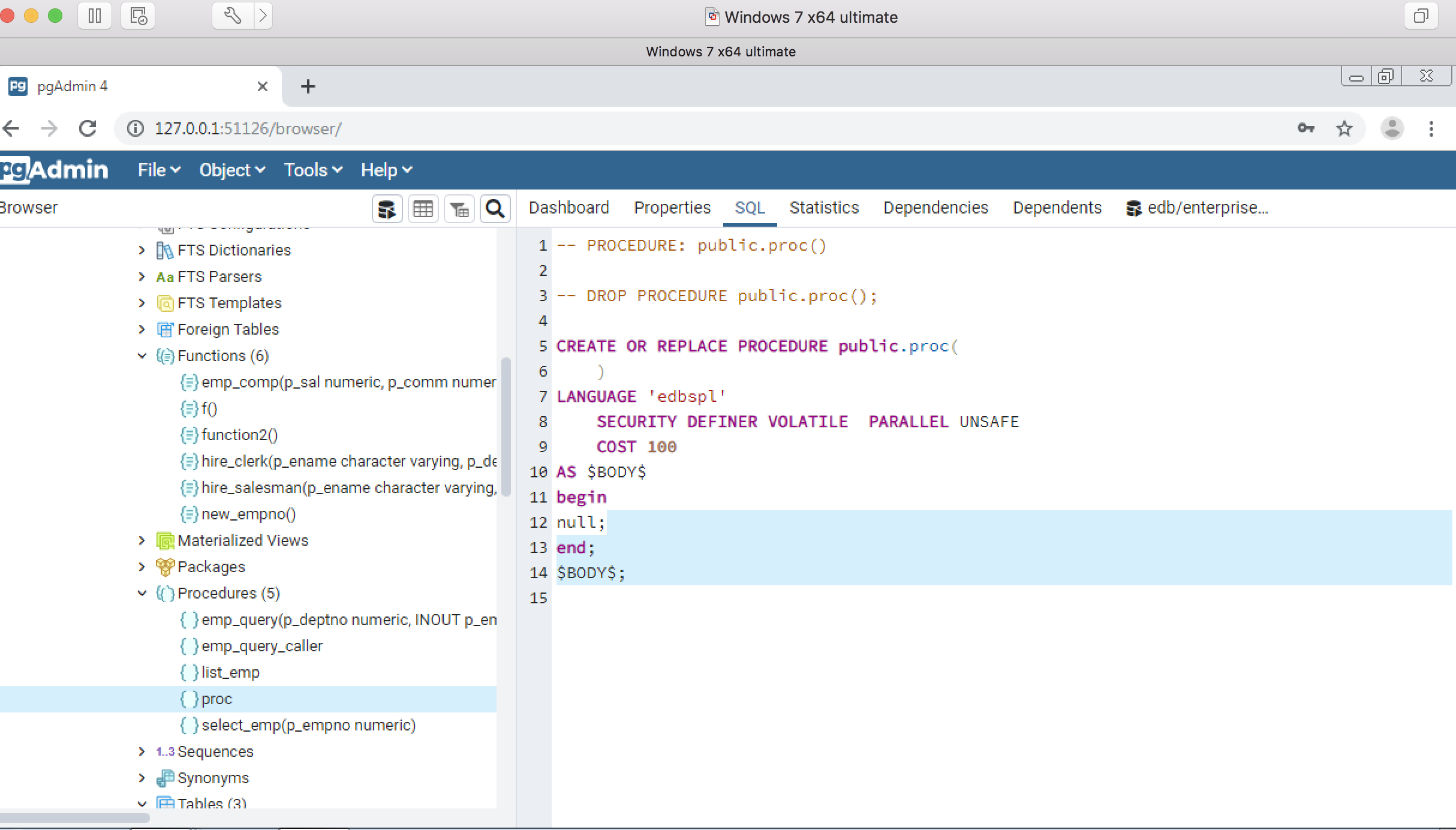
Task: Click the Browser tree horizontal scrollbar
Action: [x=74, y=817]
